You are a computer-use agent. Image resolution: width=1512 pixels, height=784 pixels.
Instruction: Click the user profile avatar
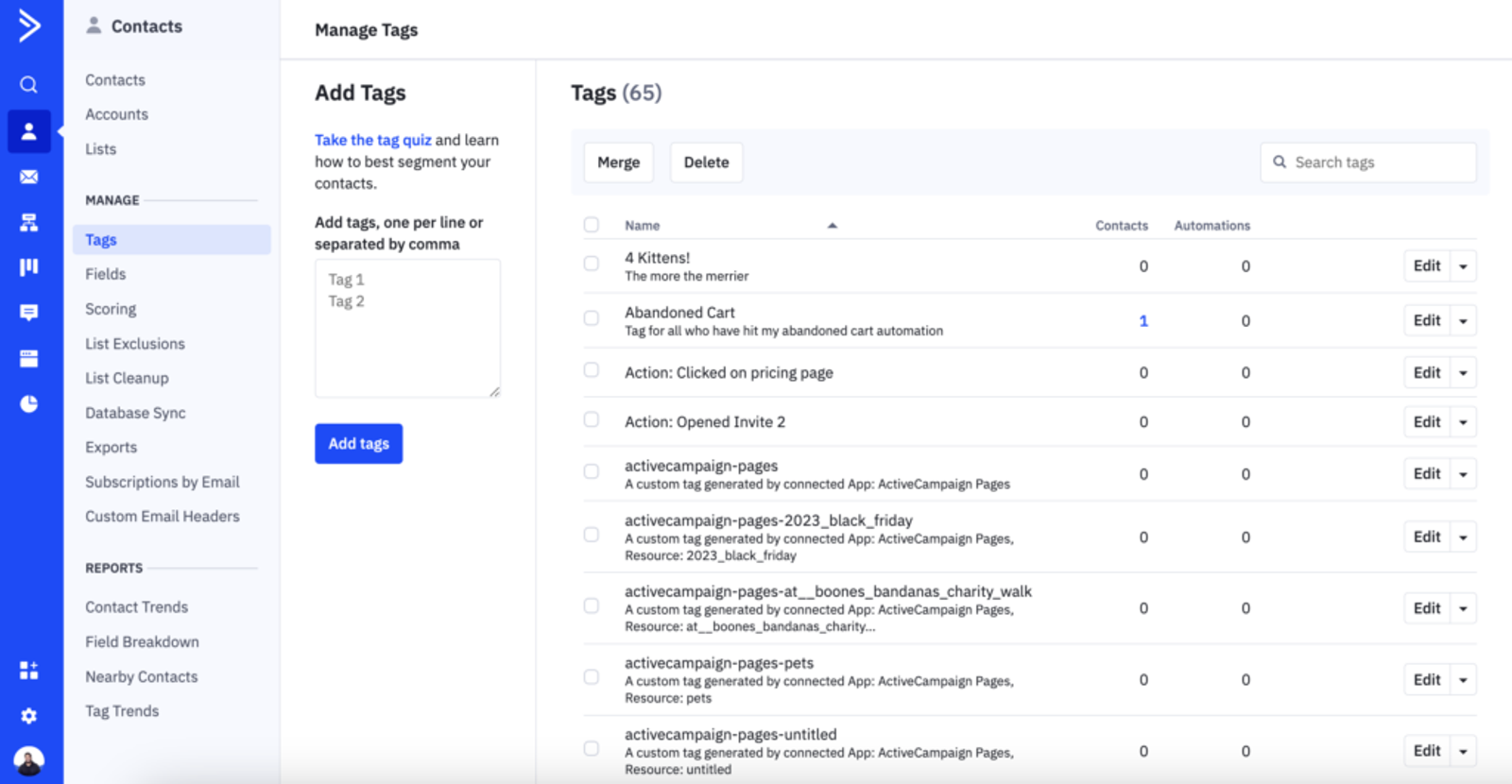pos(29,760)
